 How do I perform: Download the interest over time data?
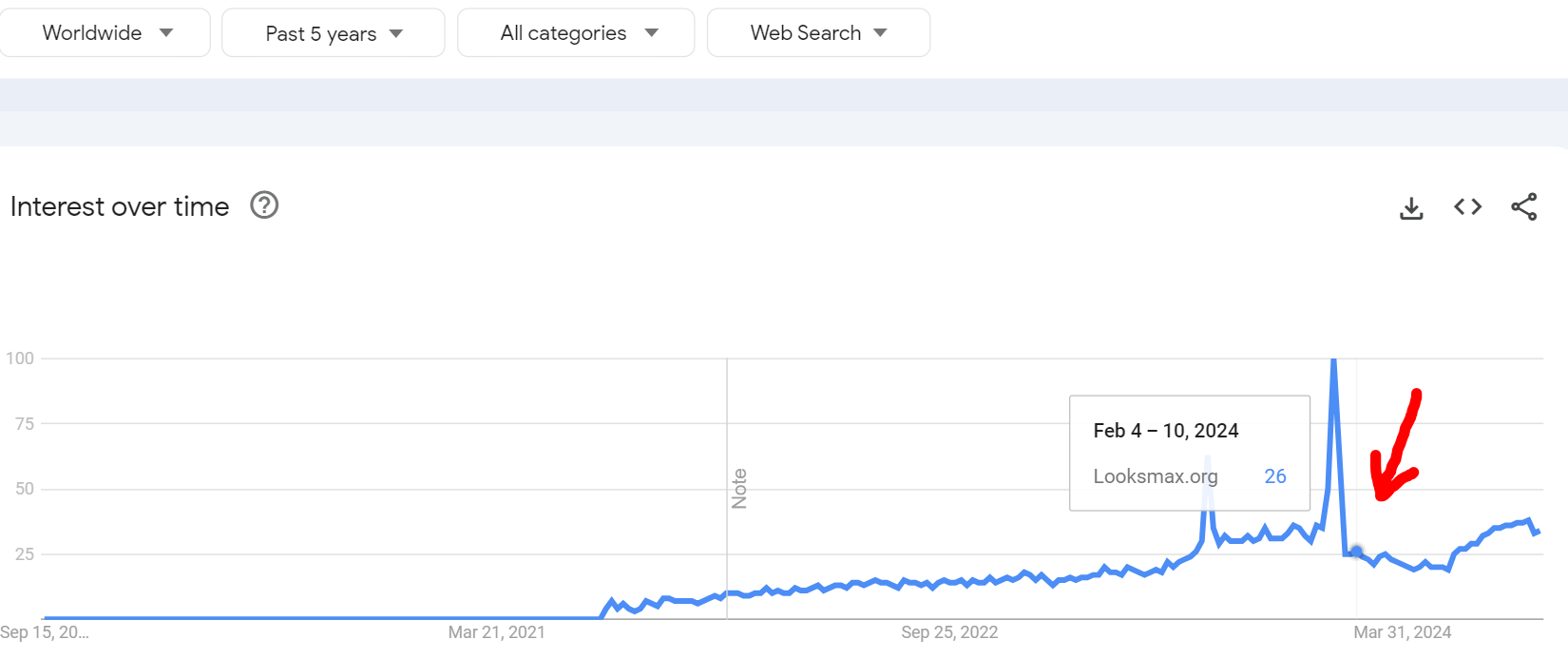pos(1411,207)
